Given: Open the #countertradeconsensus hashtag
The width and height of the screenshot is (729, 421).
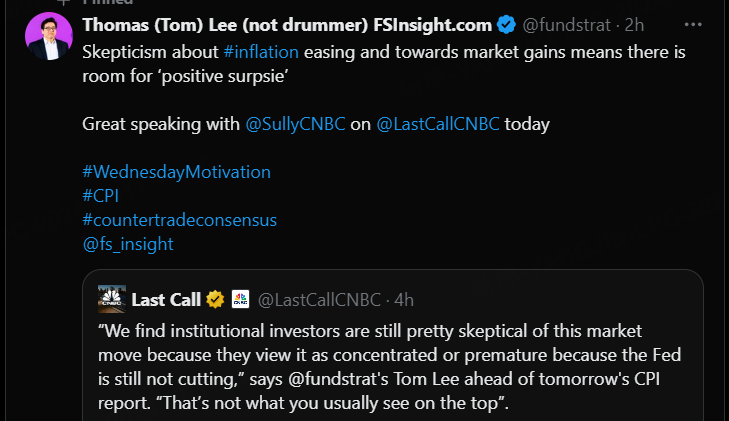Looking at the screenshot, I should [x=179, y=219].
